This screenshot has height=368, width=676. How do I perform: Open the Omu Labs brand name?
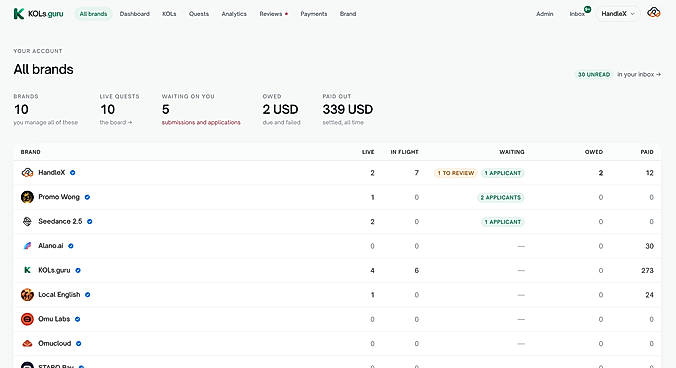54,319
